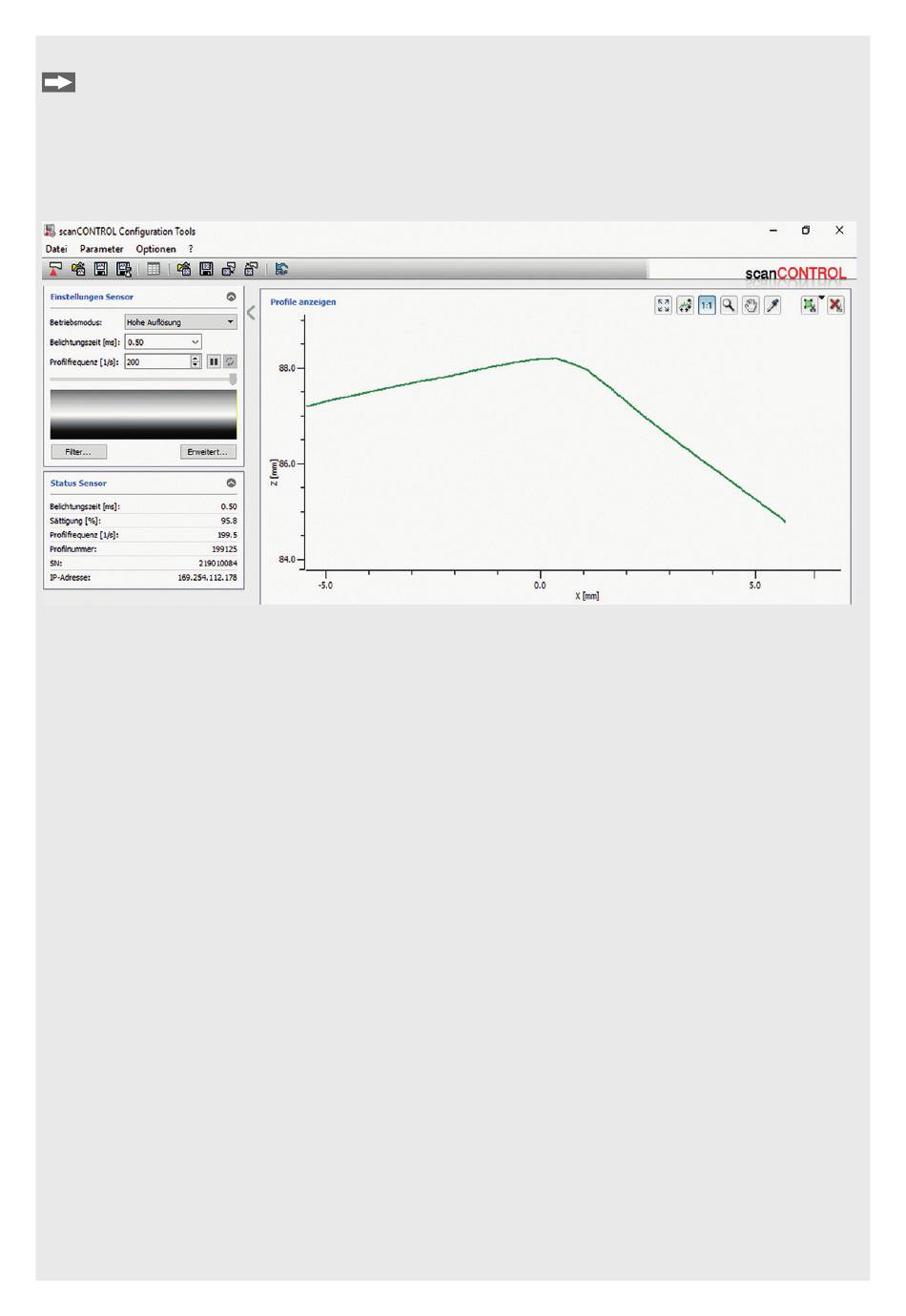Collapse the Einstellungen Sensor panel
This screenshot has width=906, height=1316.
(x=231, y=297)
